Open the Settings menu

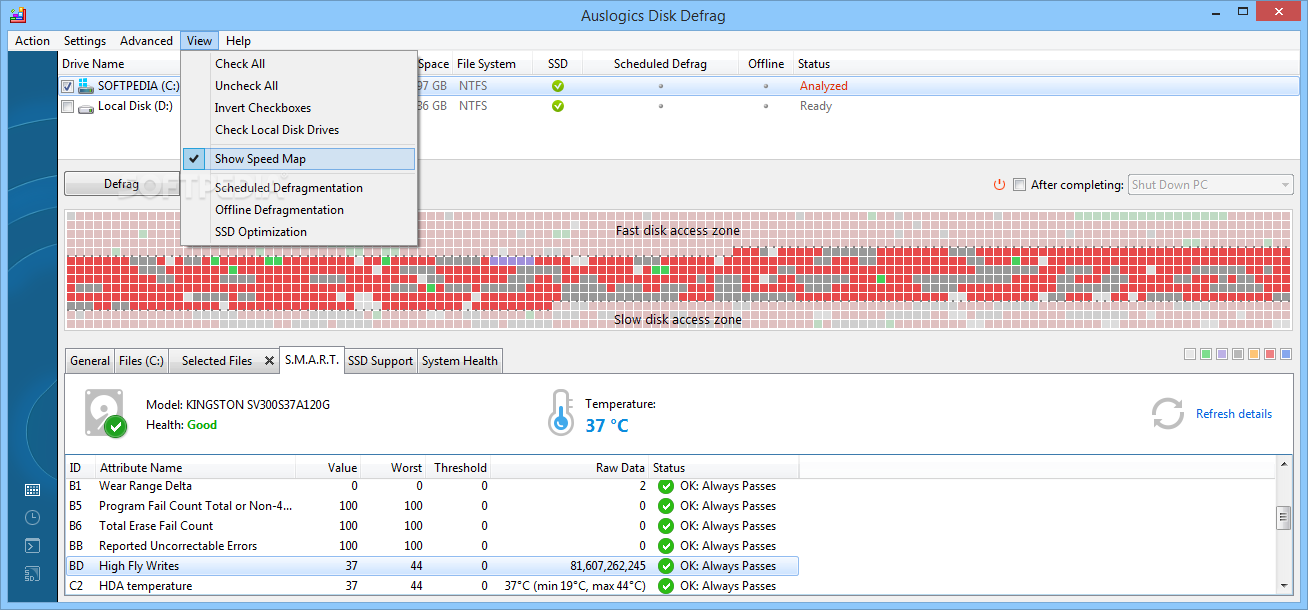(x=85, y=41)
